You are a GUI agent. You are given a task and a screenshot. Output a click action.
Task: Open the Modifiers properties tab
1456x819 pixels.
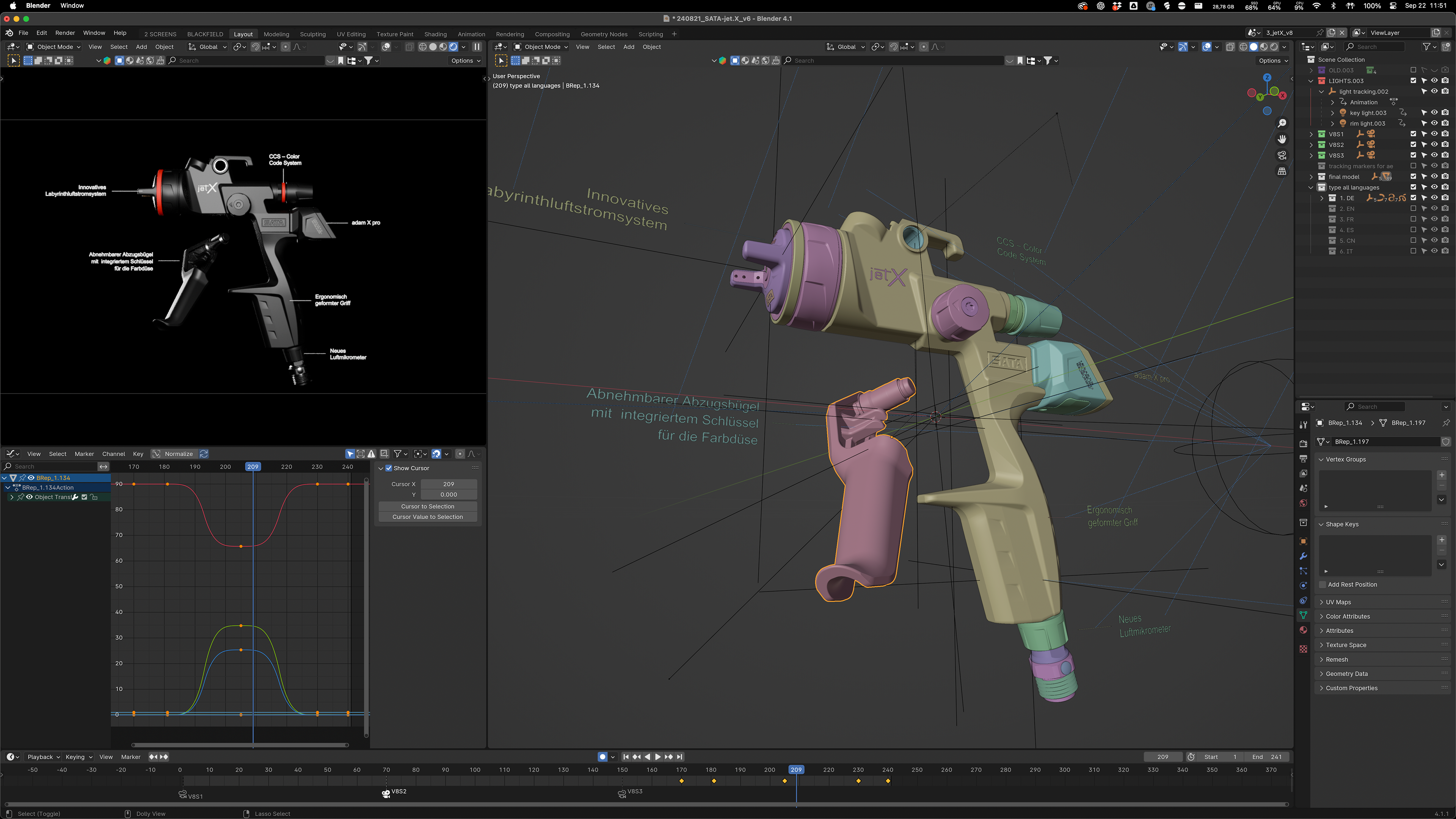(1303, 556)
